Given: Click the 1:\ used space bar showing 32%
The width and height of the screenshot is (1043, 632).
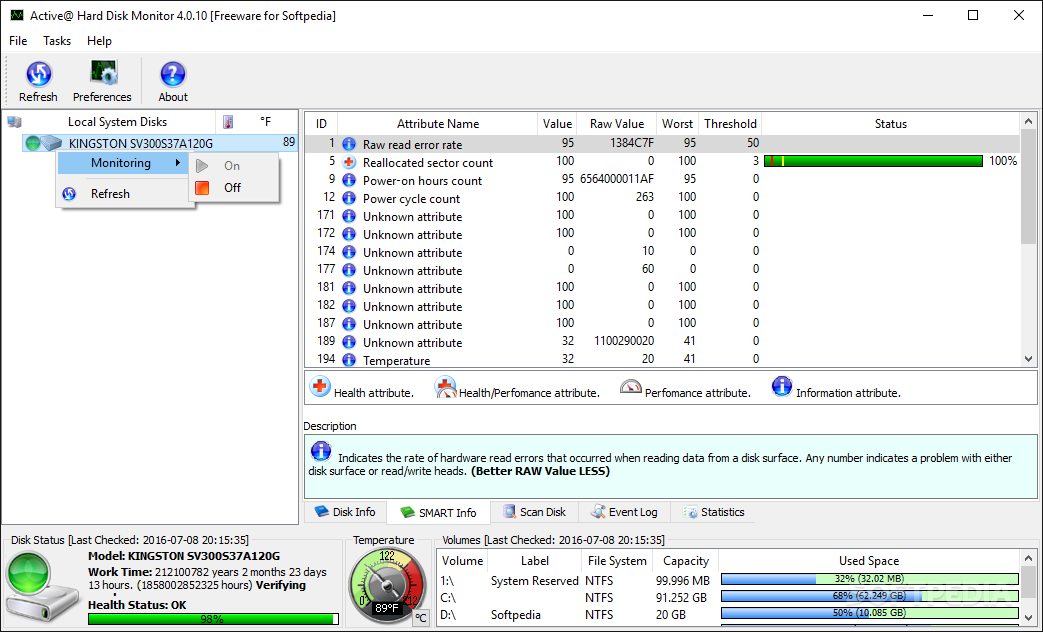Looking at the screenshot, I should (869, 579).
